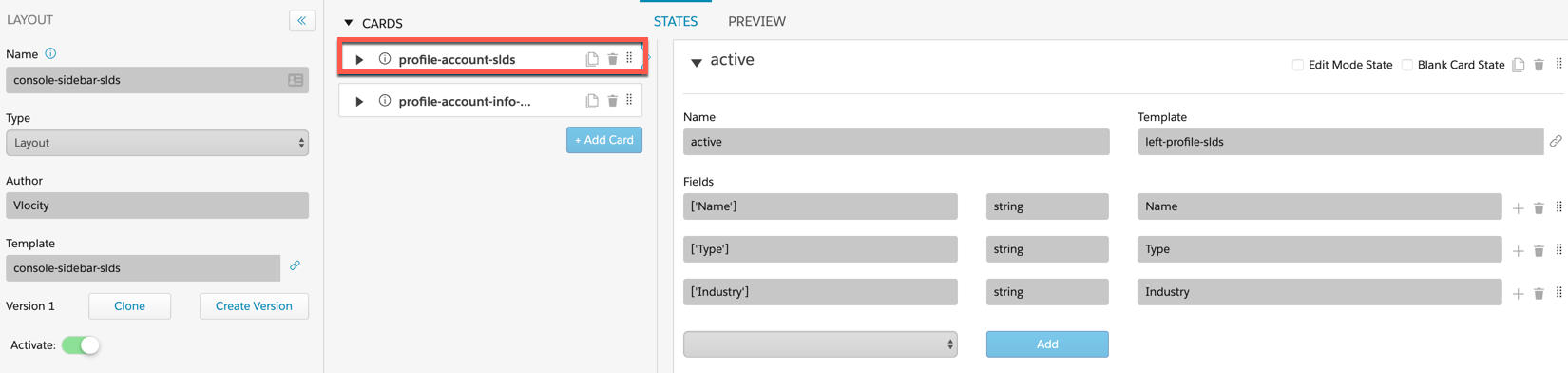Click the string type for Type row
The image size is (1568, 373).
pos(1047,249)
